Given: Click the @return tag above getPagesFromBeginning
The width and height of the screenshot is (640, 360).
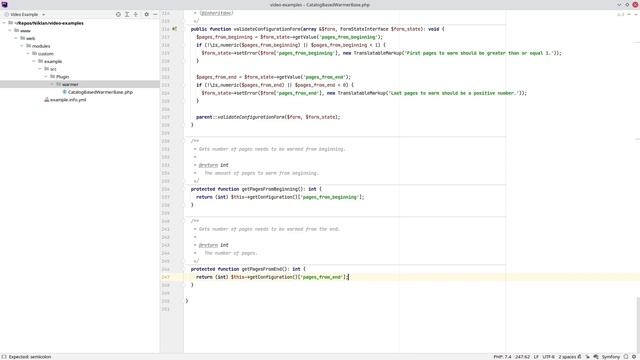Looking at the screenshot, I should tap(208, 165).
